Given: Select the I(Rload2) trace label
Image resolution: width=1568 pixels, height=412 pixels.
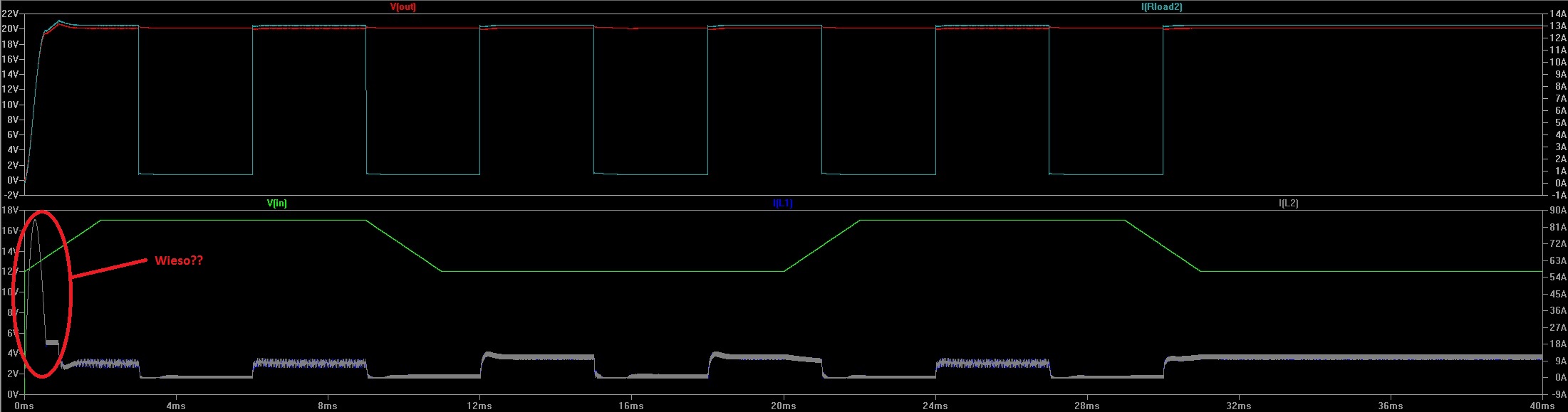Looking at the screenshot, I should 1161,6.
